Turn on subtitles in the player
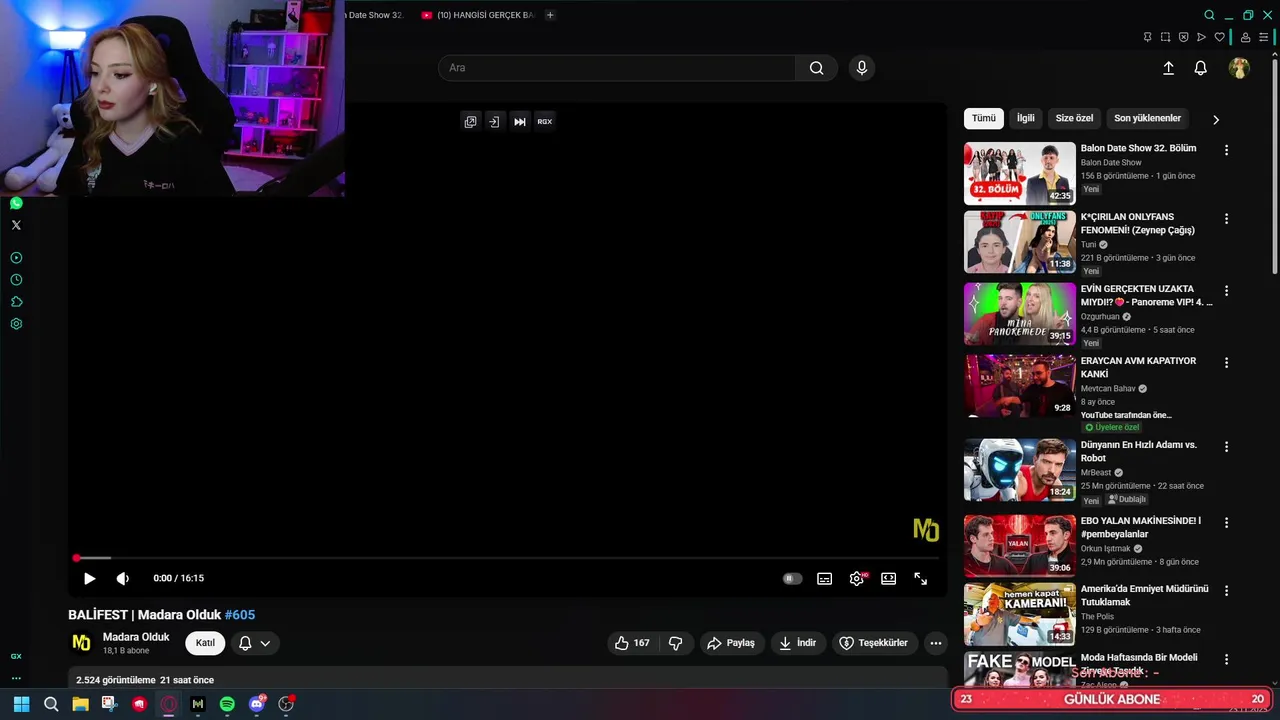The height and width of the screenshot is (720, 1280). point(824,578)
